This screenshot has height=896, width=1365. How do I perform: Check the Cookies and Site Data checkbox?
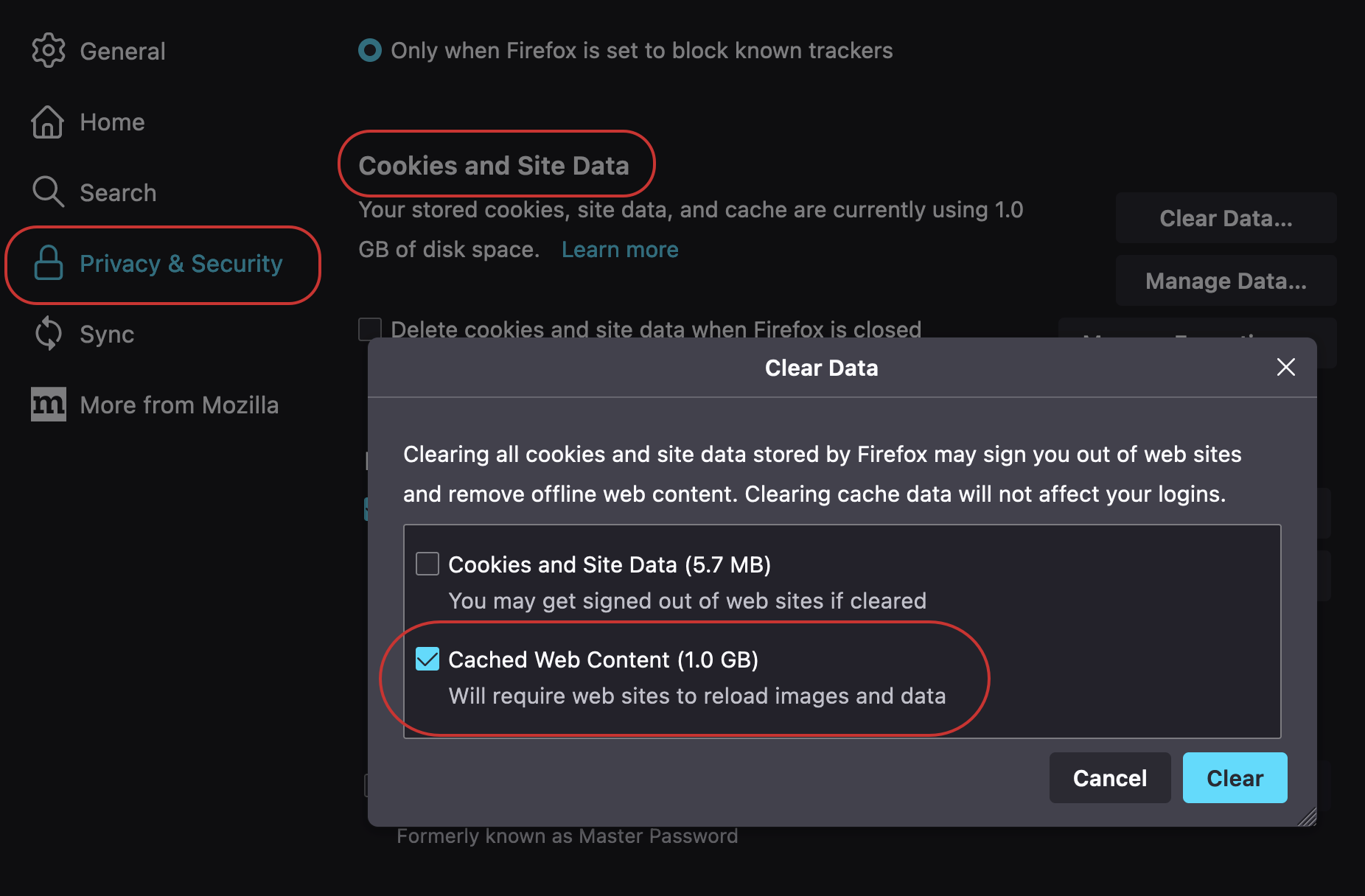tap(427, 564)
